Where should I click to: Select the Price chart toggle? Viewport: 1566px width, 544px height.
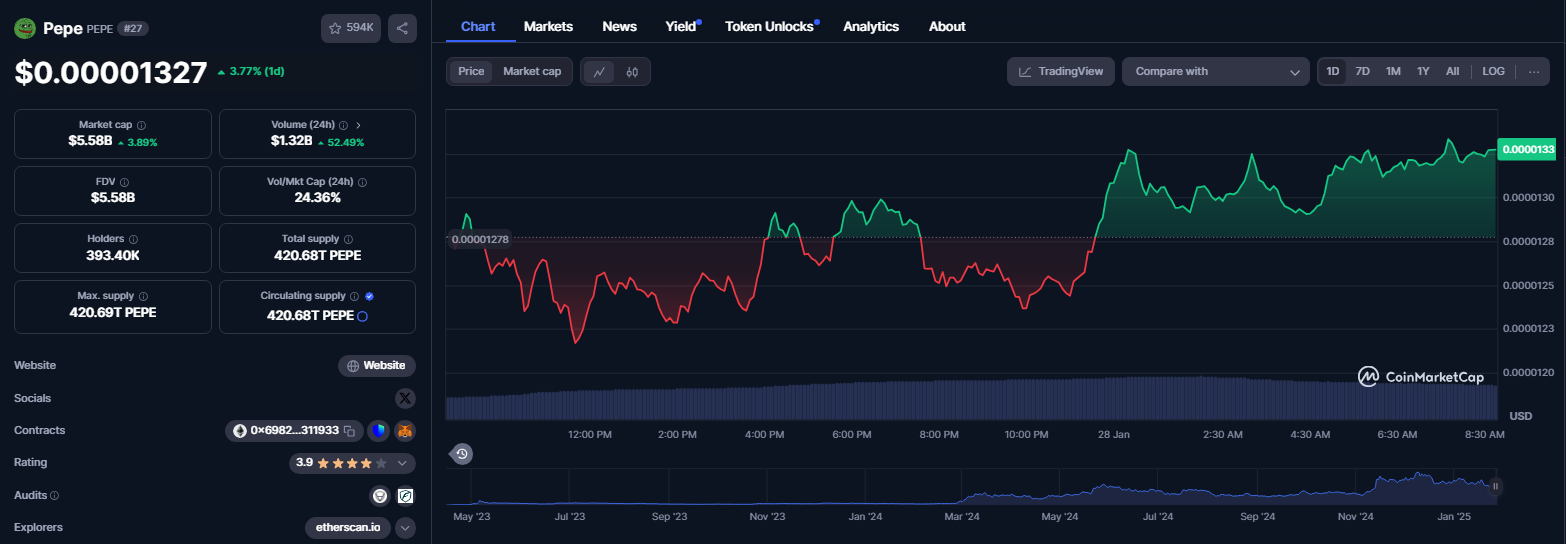click(471, 71)
